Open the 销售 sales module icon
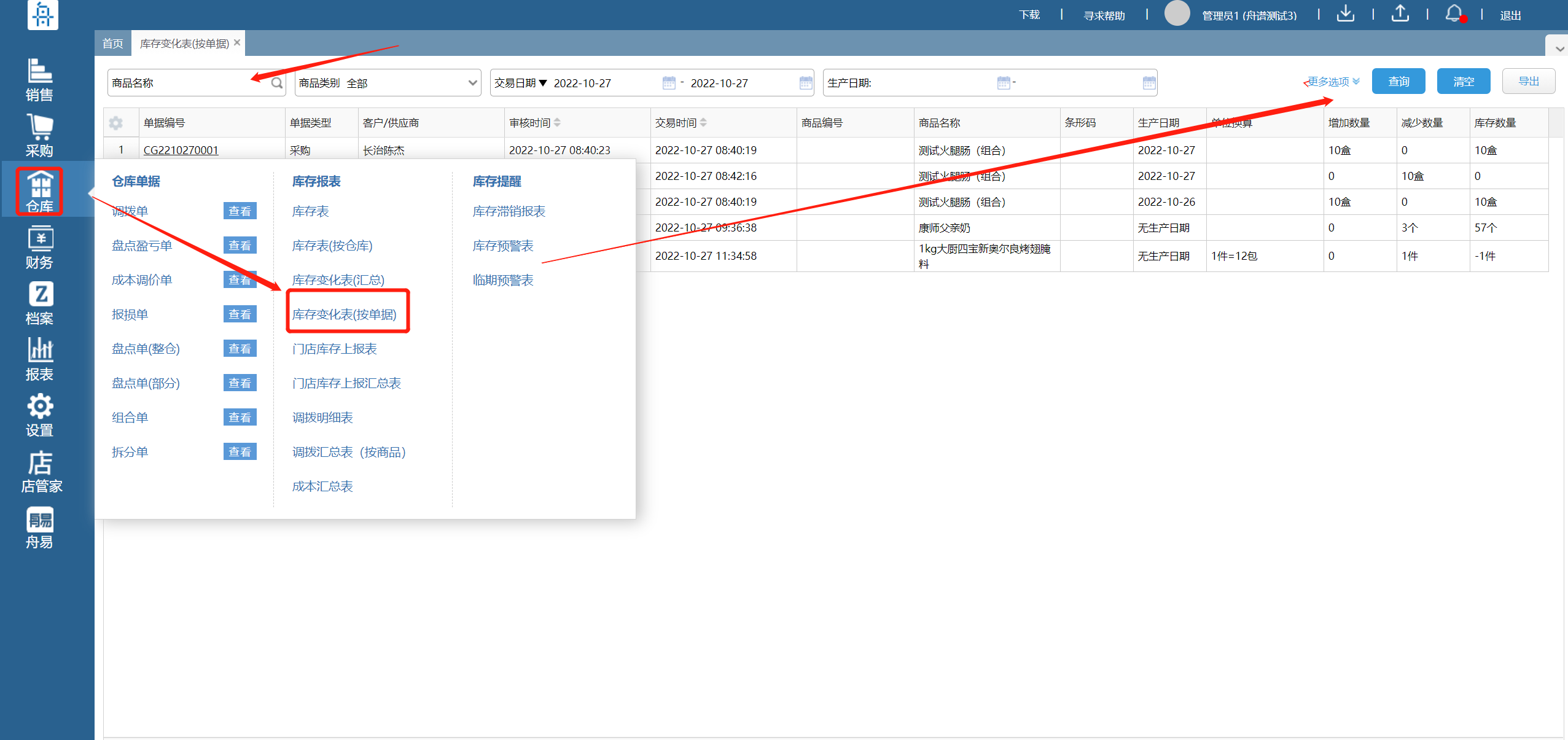 point(40,80)
